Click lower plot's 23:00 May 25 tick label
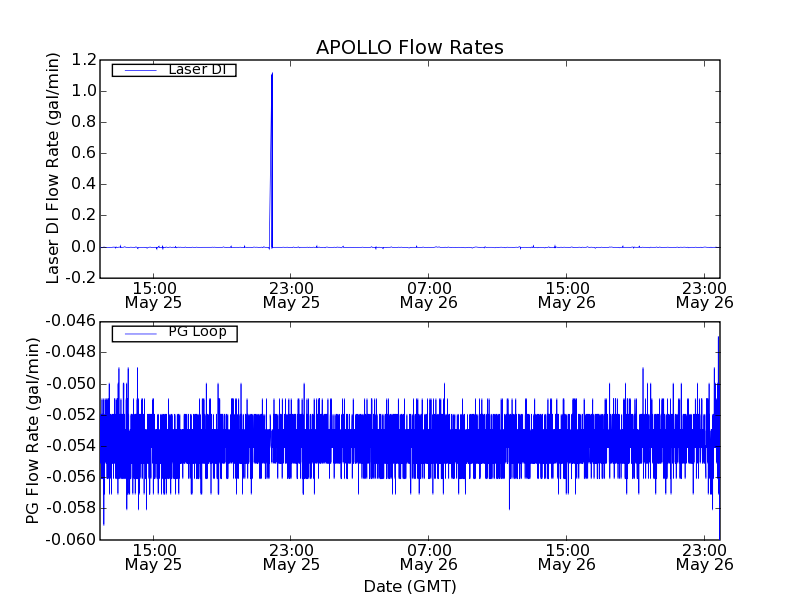 pos(291,556)
